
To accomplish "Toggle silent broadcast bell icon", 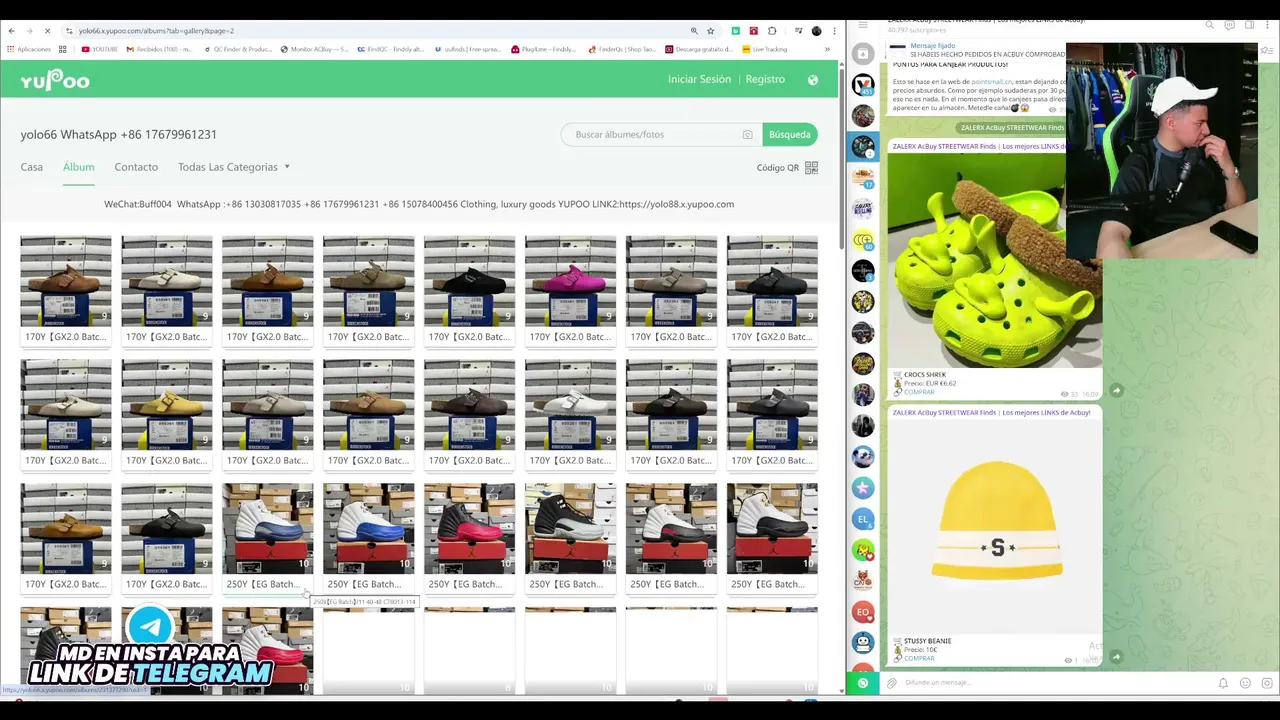I will pyautogui.click(x=1223, y=683).
